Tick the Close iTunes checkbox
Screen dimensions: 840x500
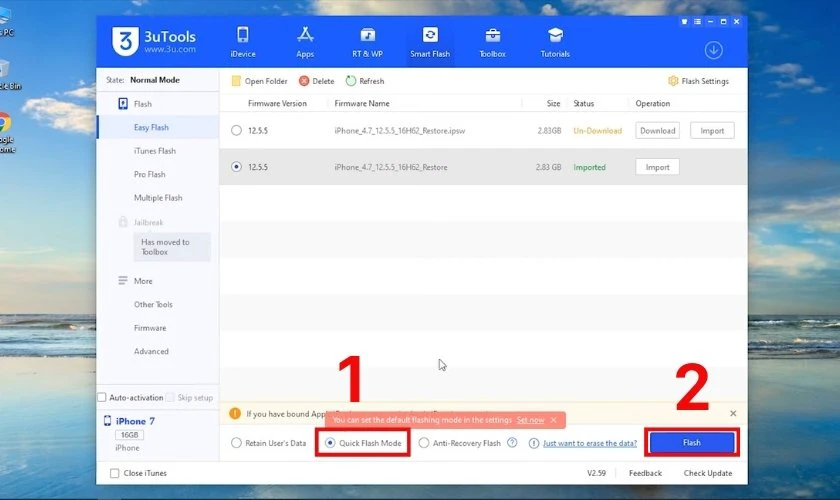pos(115,473)
